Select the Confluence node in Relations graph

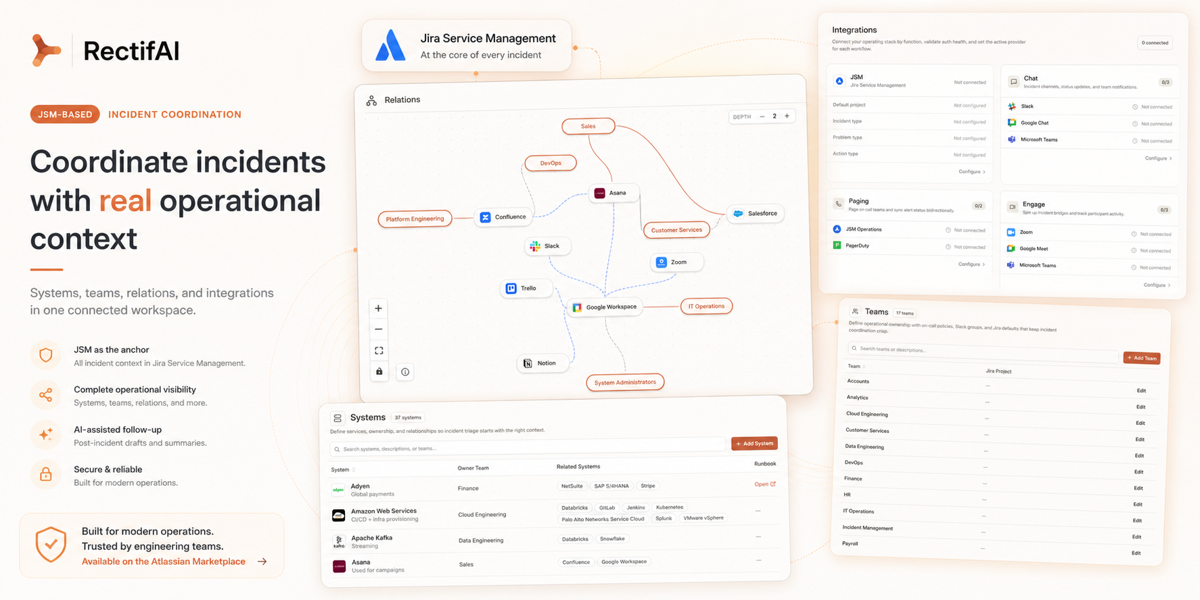coord(503,217)
